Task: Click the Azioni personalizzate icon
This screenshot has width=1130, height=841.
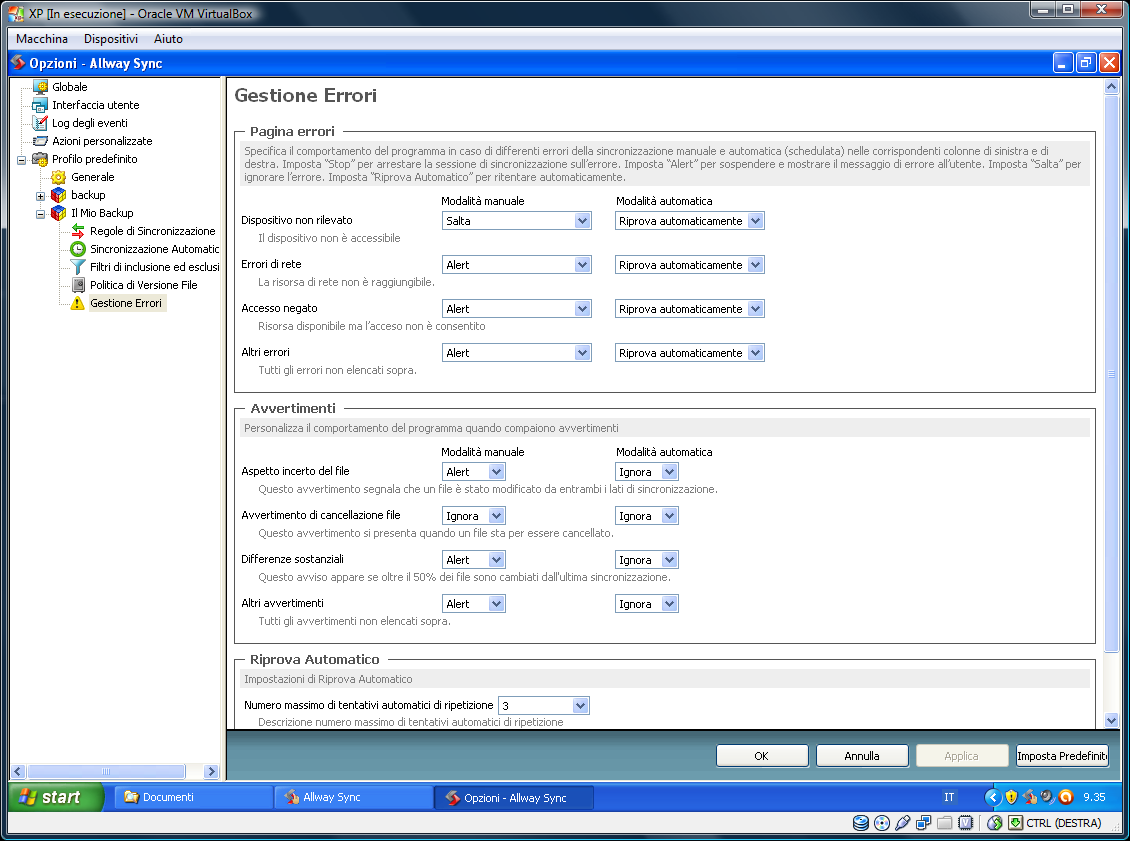Action: point(40,141)
